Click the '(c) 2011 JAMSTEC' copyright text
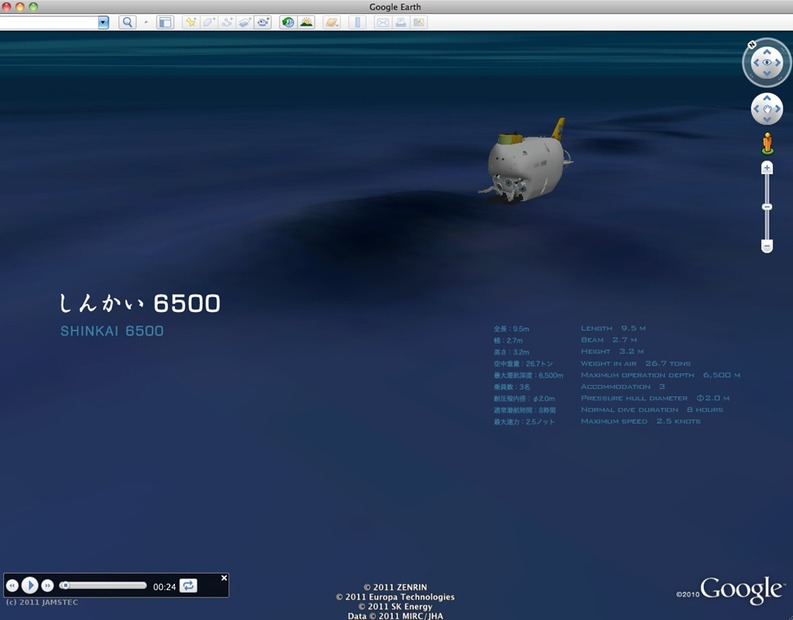This screenshot has width=793, height=620. [x=42, y=602]
